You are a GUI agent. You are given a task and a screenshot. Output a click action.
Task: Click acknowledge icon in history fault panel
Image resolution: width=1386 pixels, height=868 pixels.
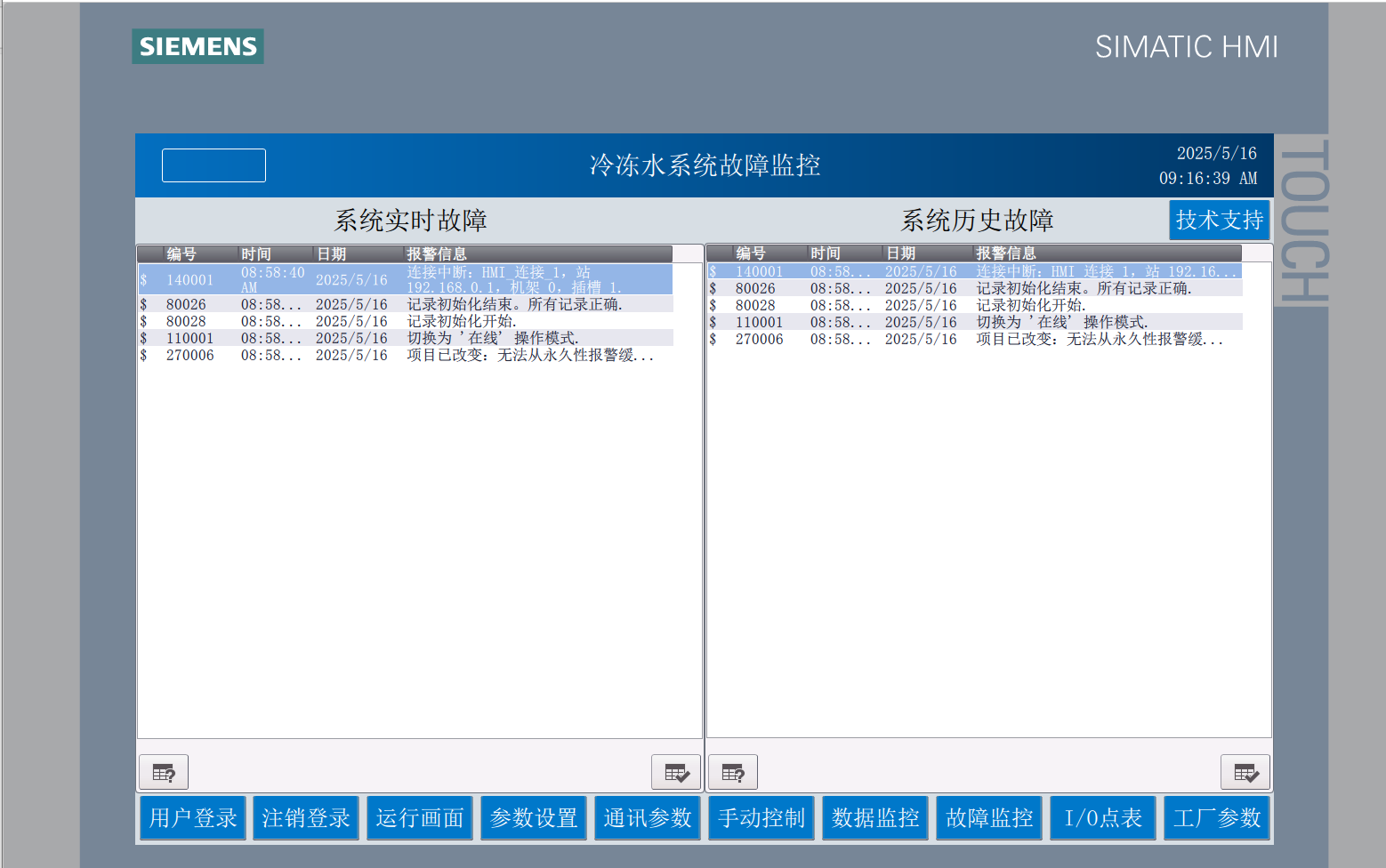click(1245, 772)
